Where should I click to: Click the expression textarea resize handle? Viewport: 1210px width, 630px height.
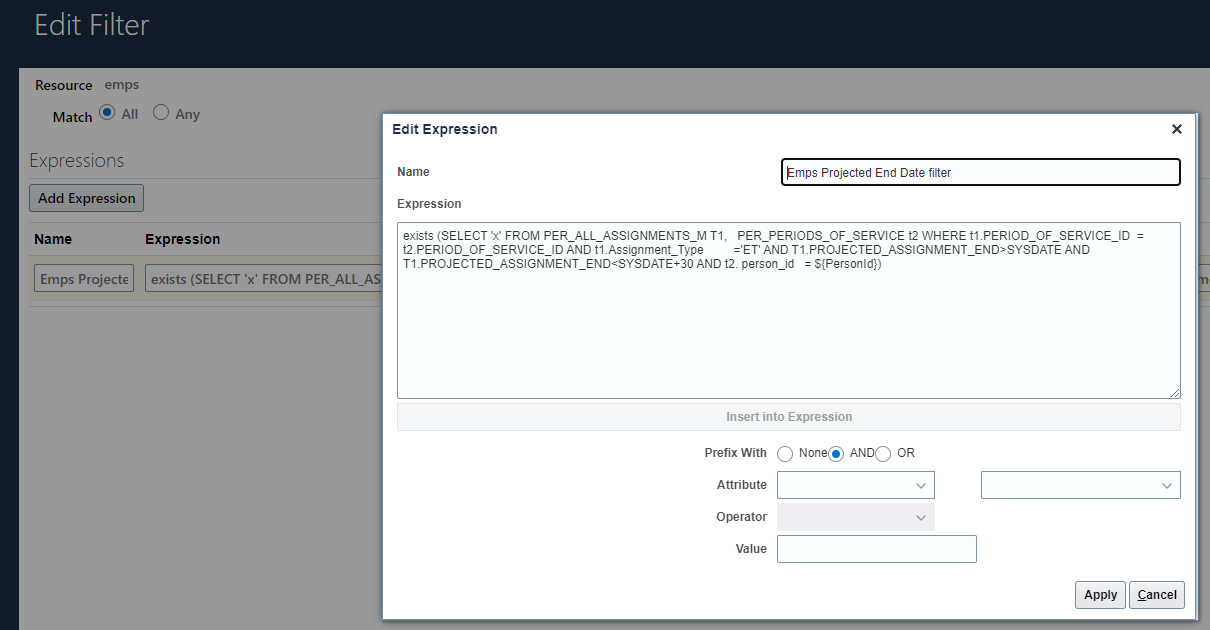[1175, 392]
